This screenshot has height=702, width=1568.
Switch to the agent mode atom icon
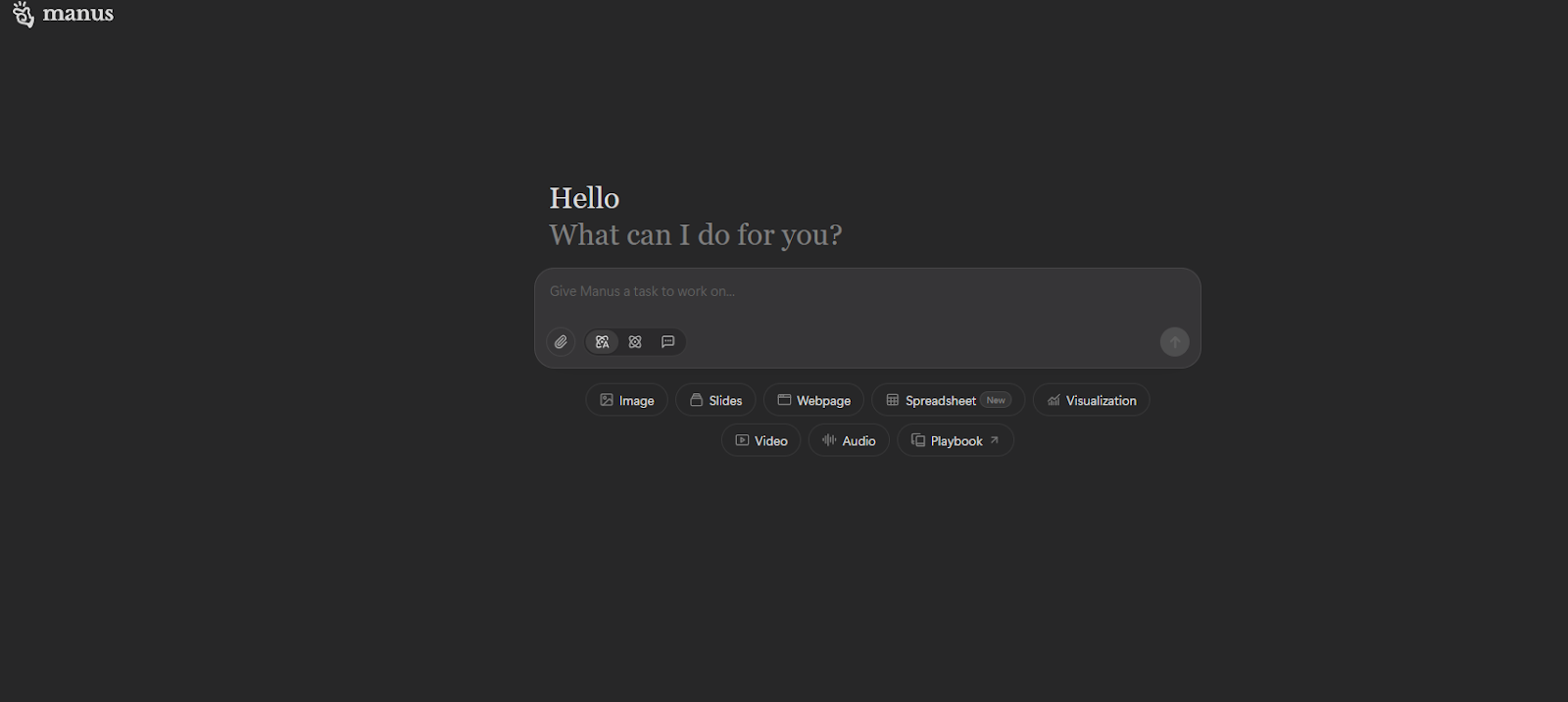635,342
